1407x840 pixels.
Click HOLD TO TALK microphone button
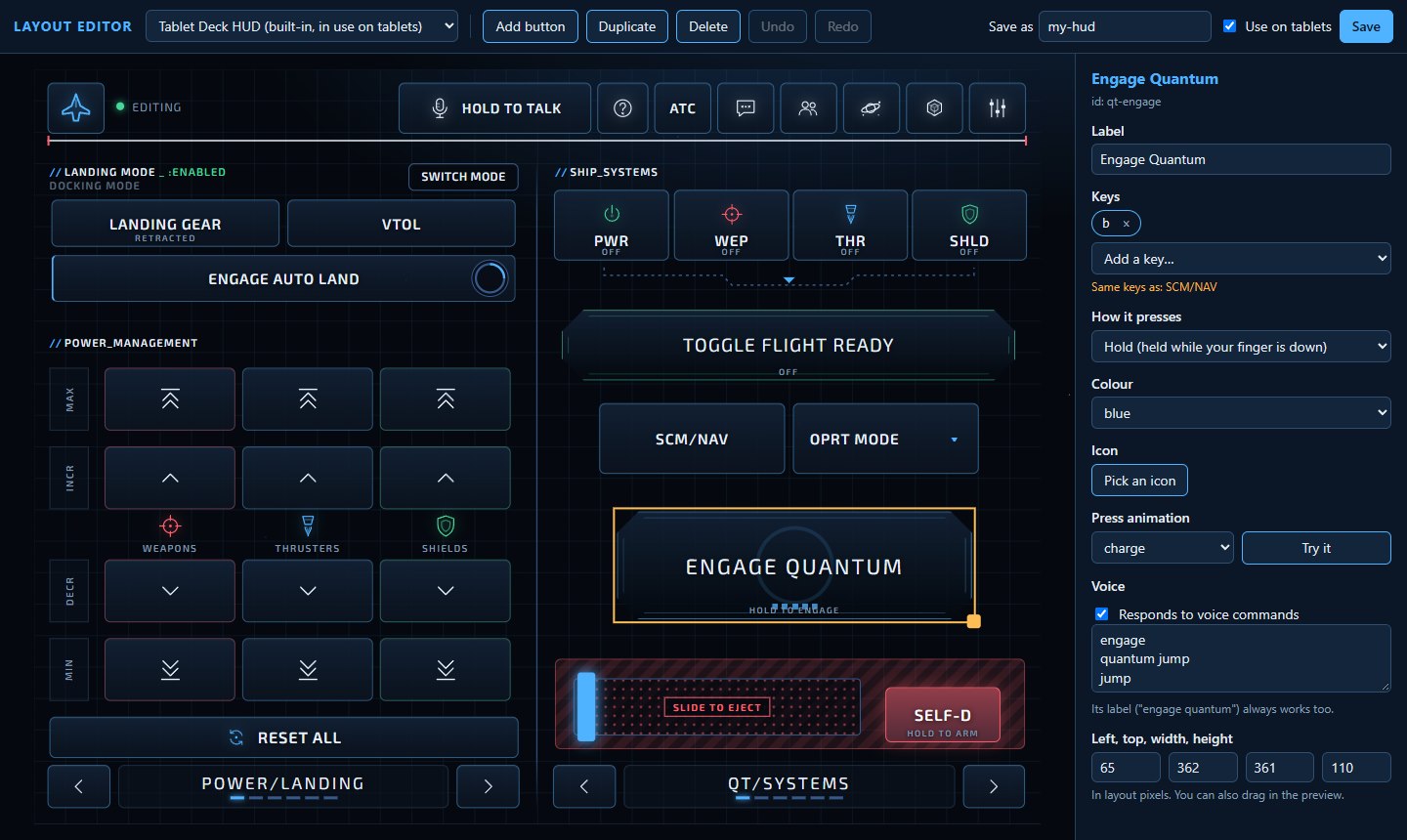point(495,108)
